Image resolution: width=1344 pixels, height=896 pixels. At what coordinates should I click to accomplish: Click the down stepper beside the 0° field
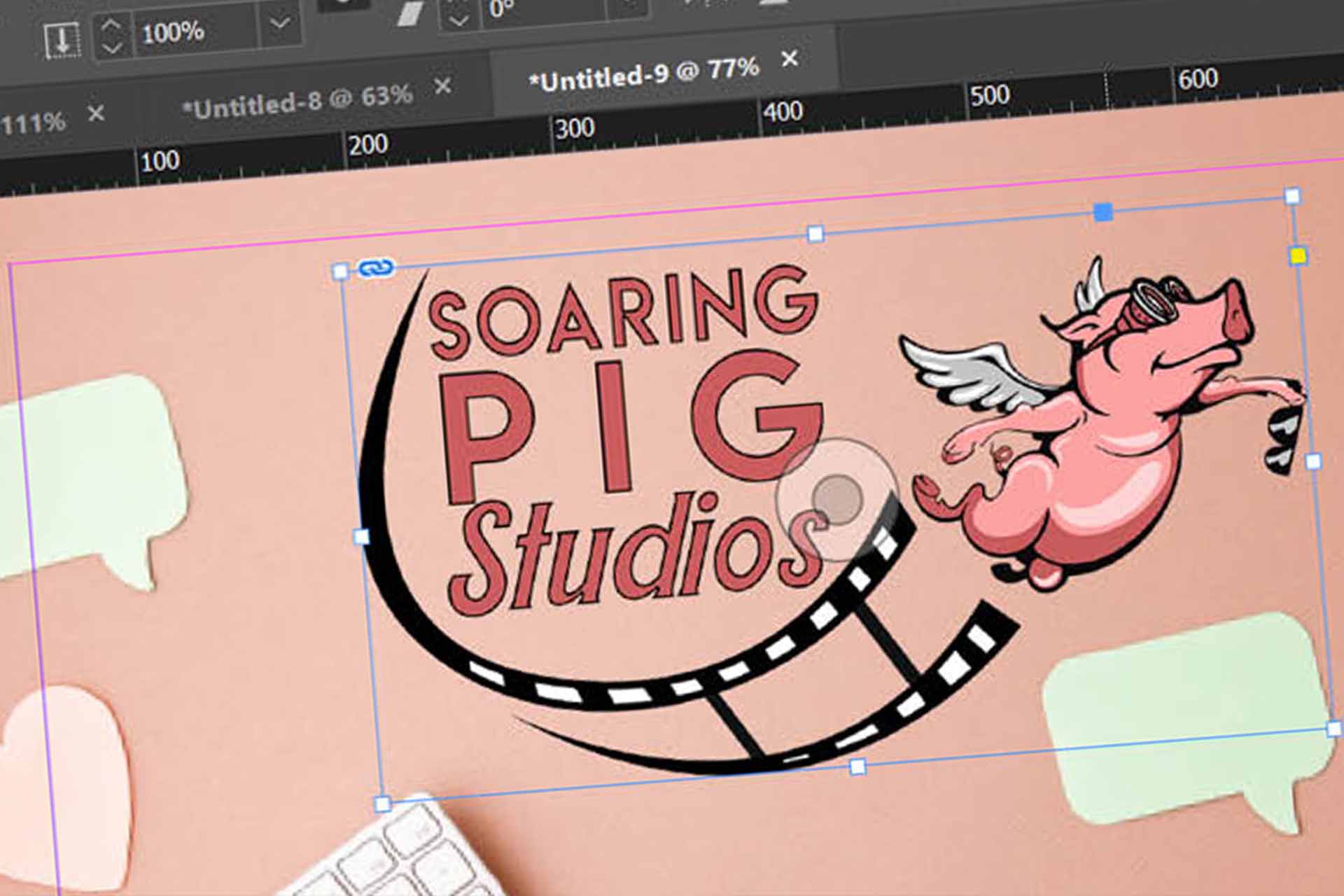[458, 20]
